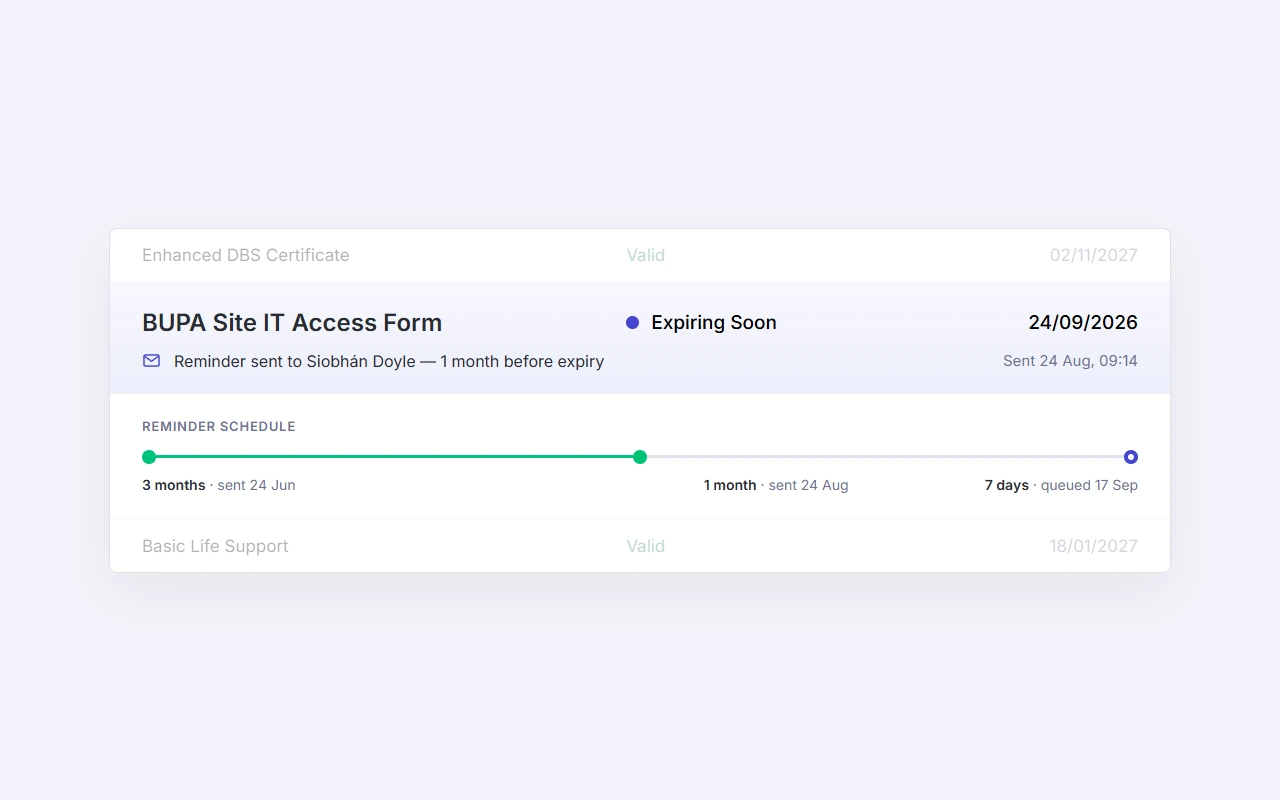Select the 1 month timeline marker
Viewport: 1280px width, 800px height.
[x=640, y=457]
